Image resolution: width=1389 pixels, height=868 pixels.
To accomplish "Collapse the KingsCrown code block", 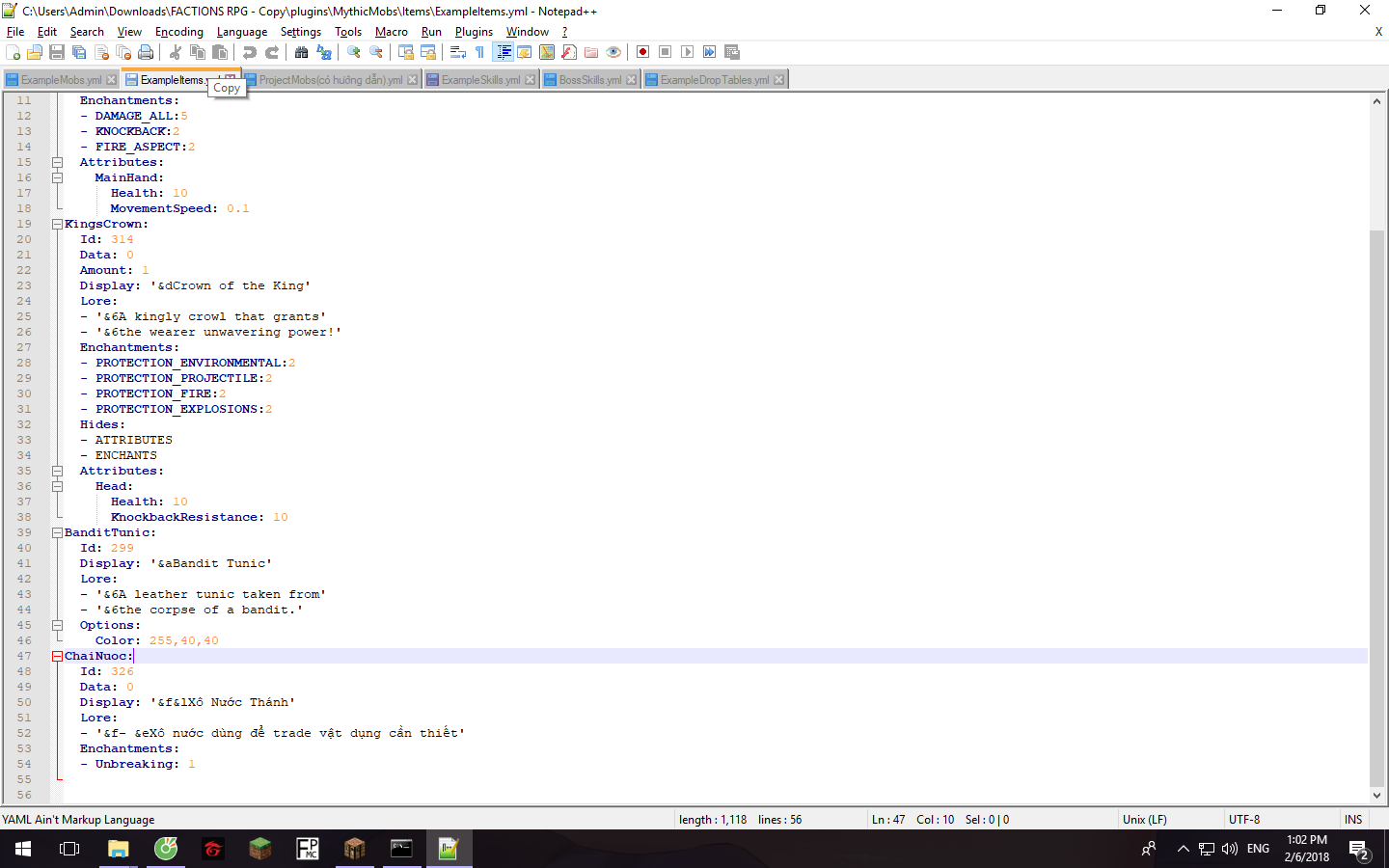I will point(56,224).
